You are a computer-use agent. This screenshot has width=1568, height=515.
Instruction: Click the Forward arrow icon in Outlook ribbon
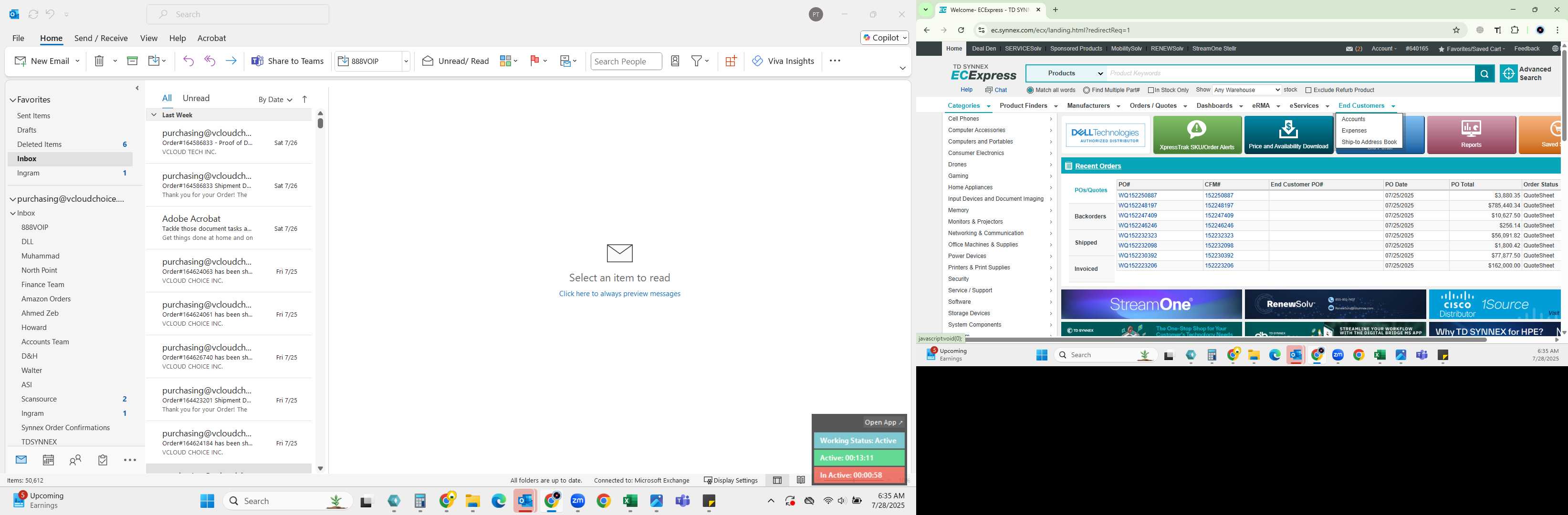point(231,61)
